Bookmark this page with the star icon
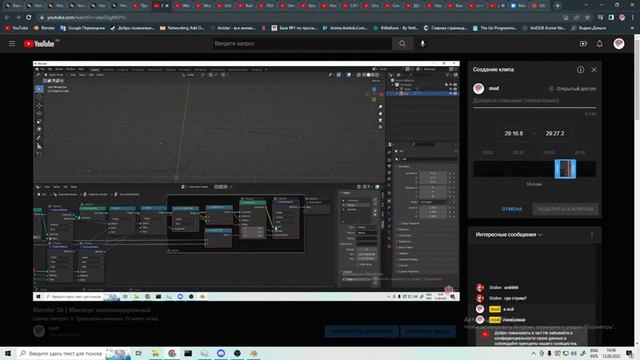The image size is (640, 360). pyautogui.click(x=587, y=18)
